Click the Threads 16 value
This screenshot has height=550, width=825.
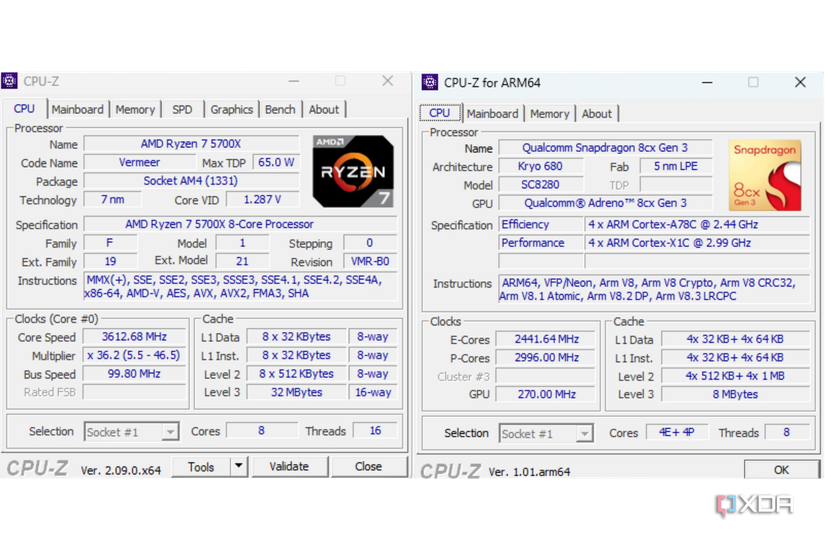[375, 431]
